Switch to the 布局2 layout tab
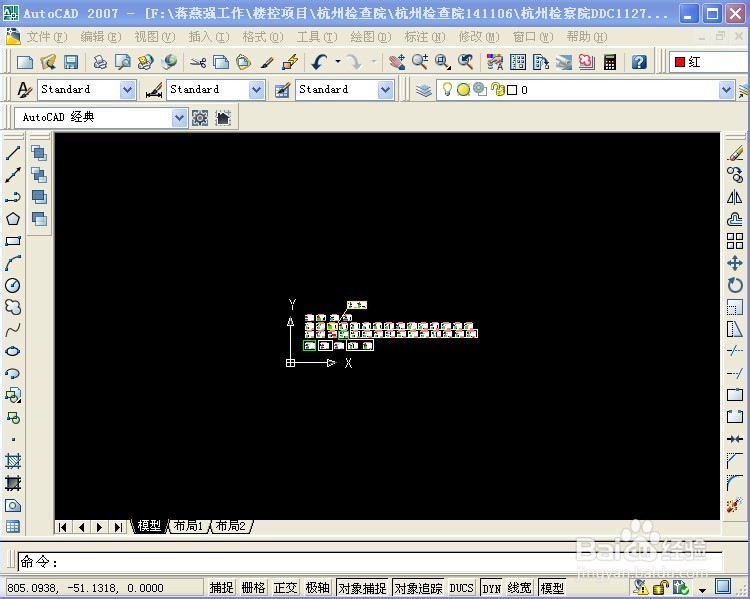This screenshot has width=750, height=599. click(x=231, y=526)
